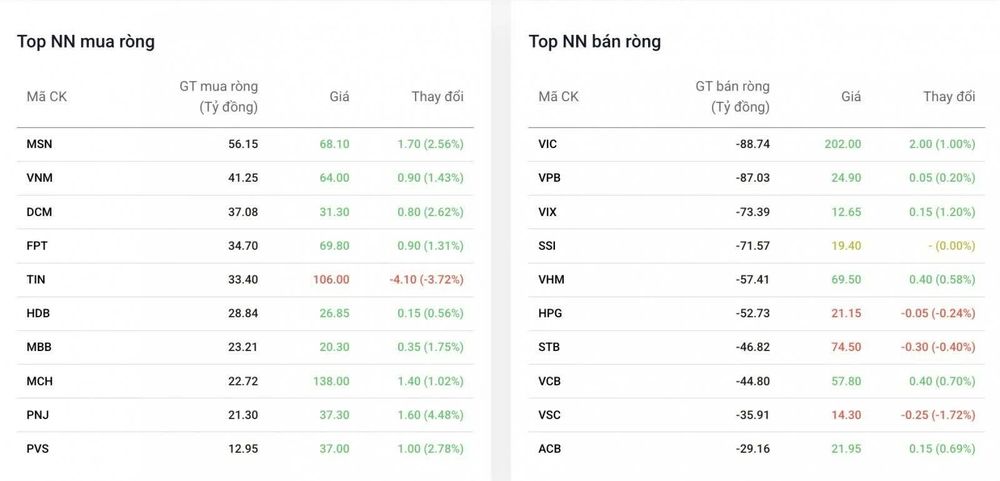Viewport: 1000px width, 481px height.
Task: Click 'Thay đổi' header in sell table
Action: [x=949, y=97]
